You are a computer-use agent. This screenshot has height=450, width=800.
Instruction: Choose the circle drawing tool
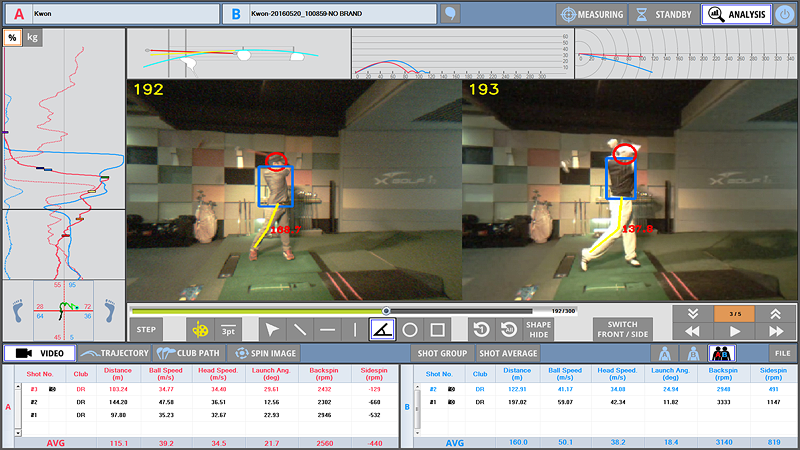tap(410, 330)
